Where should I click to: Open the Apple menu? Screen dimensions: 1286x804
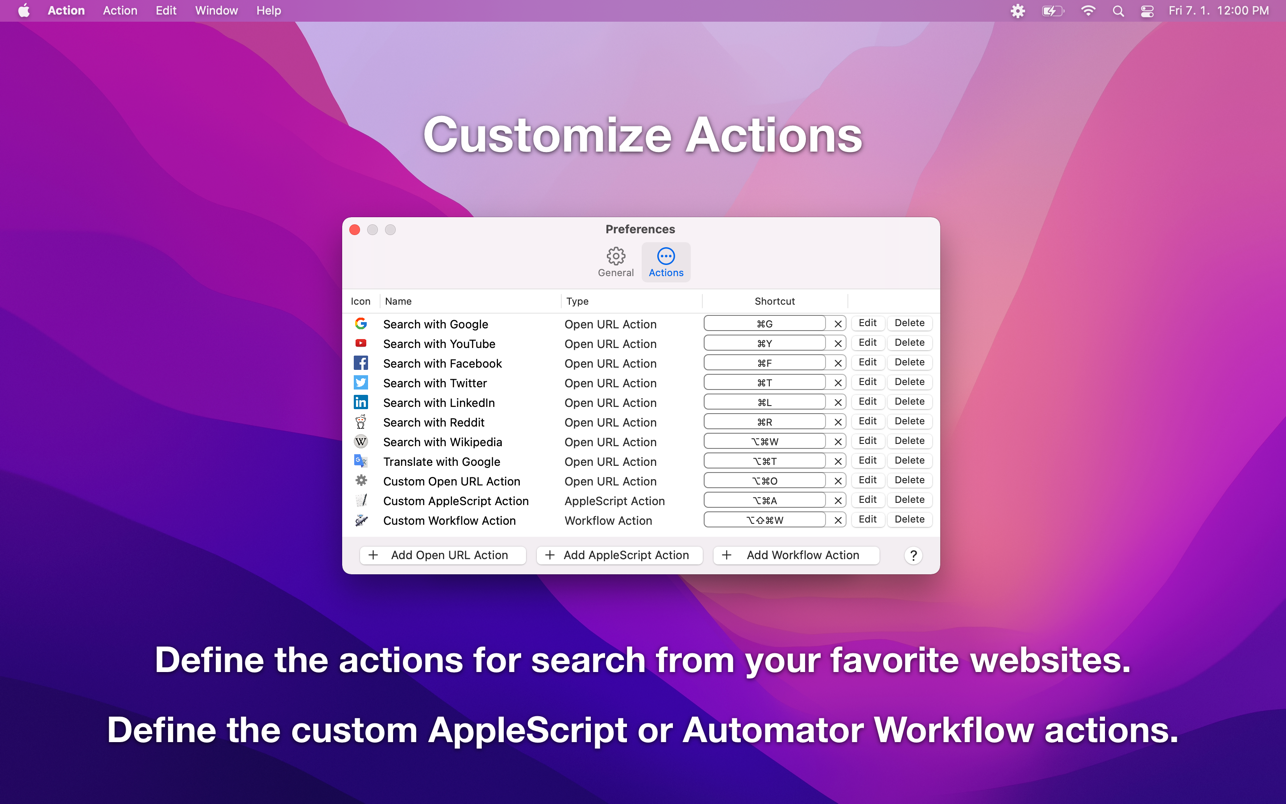coord(23,11)
